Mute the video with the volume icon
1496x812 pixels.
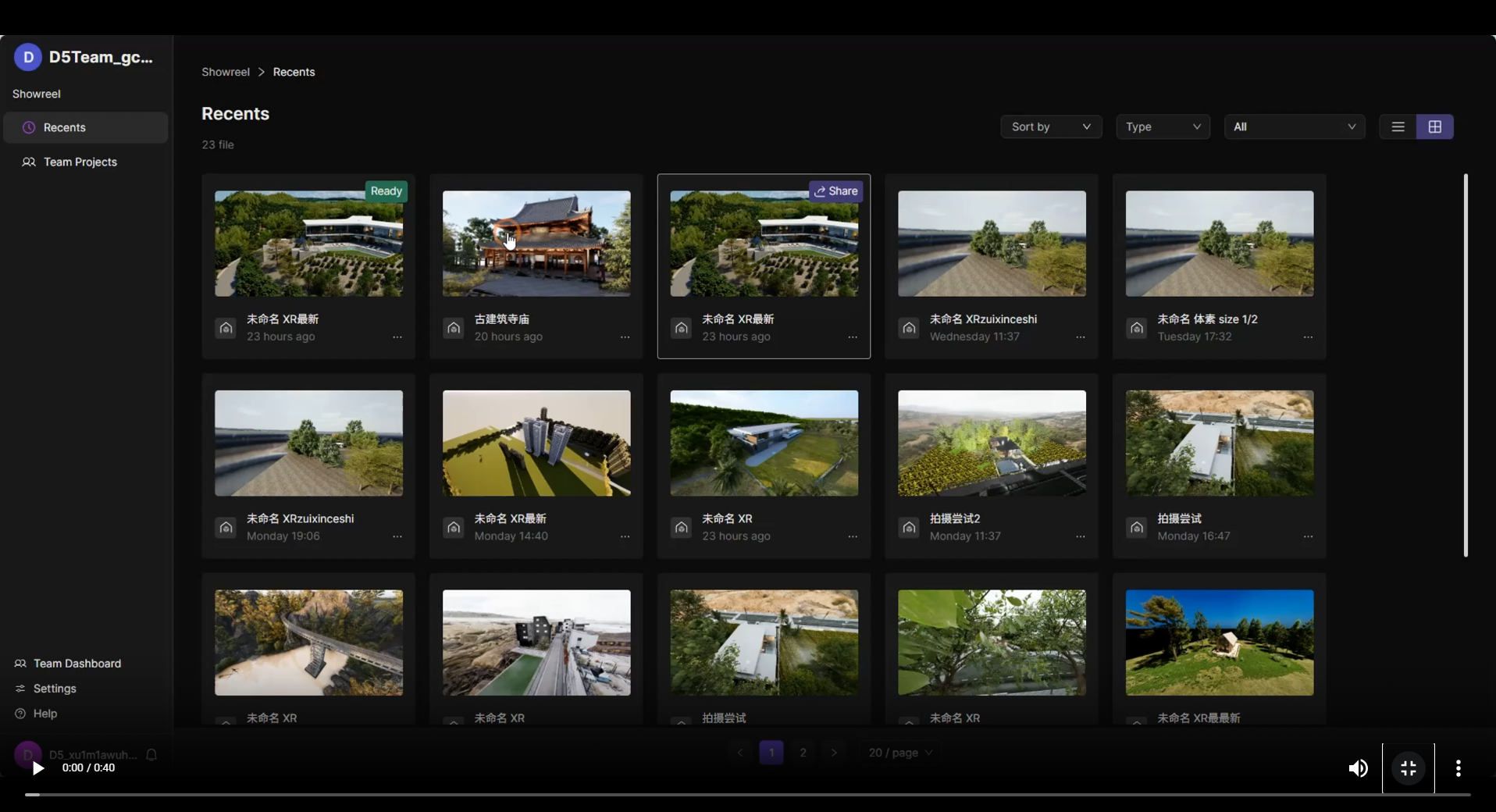(x=1359, y=768)
